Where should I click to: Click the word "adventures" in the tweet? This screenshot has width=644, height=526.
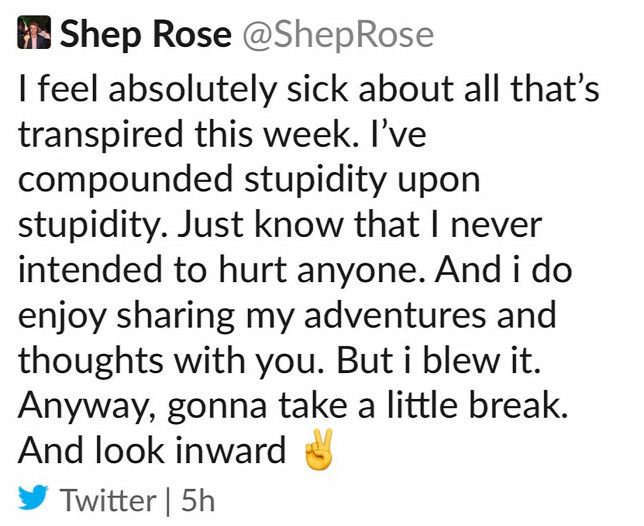pyautogui.click(x=395, y=316)
